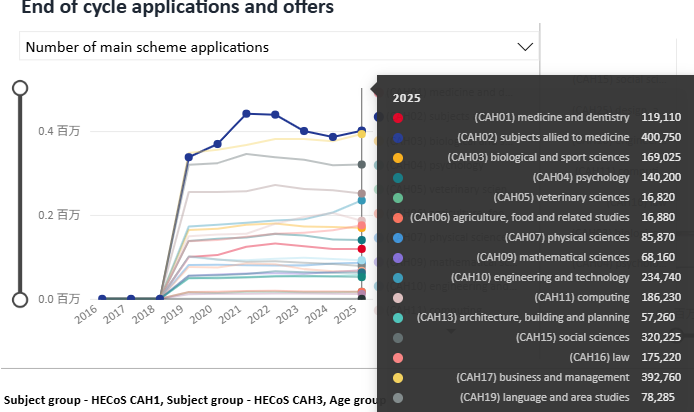
Task: Click the dropdown chevron arrow
Action: (x=525, y=47)
